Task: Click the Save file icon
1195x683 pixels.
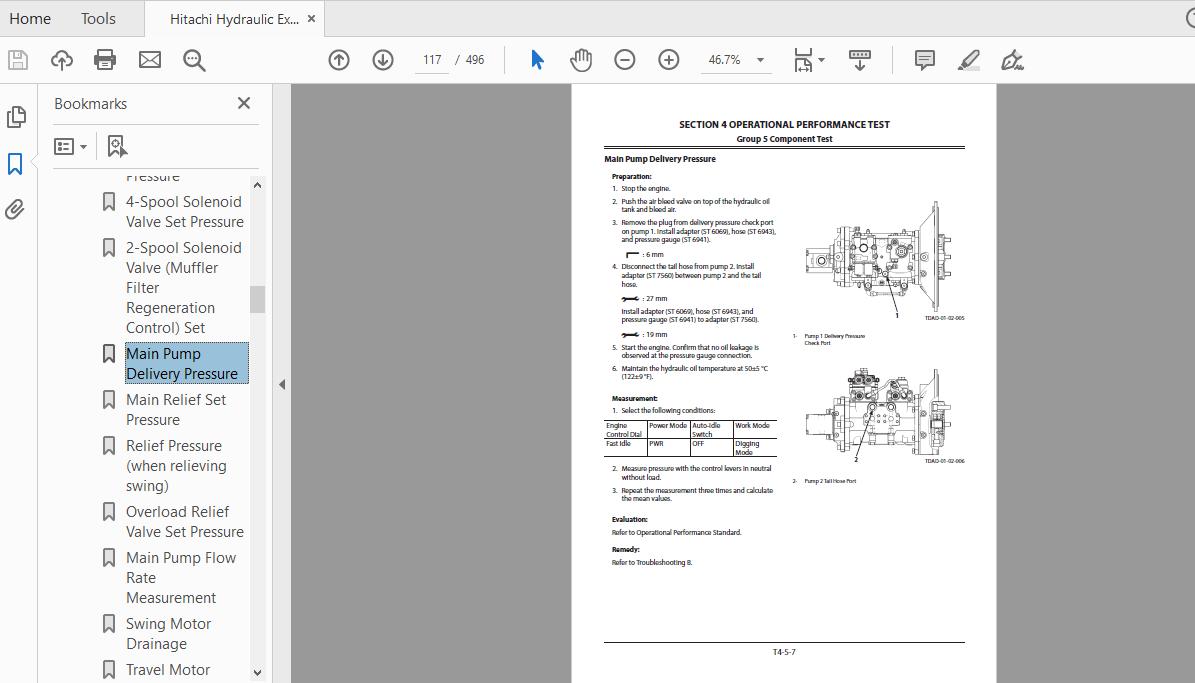Action: coord(18,59)
